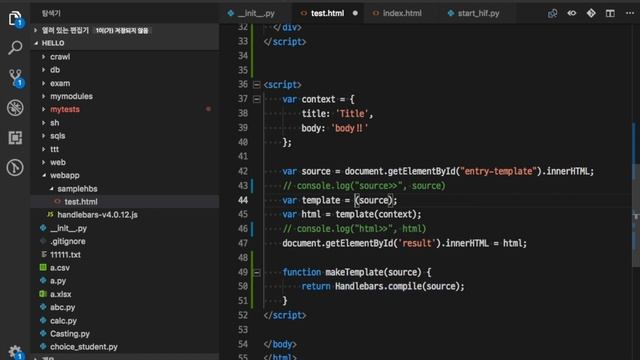Viewport: 640px width, 360px height.
Task: Open the a.py file
Action: [x=58, y=281]
